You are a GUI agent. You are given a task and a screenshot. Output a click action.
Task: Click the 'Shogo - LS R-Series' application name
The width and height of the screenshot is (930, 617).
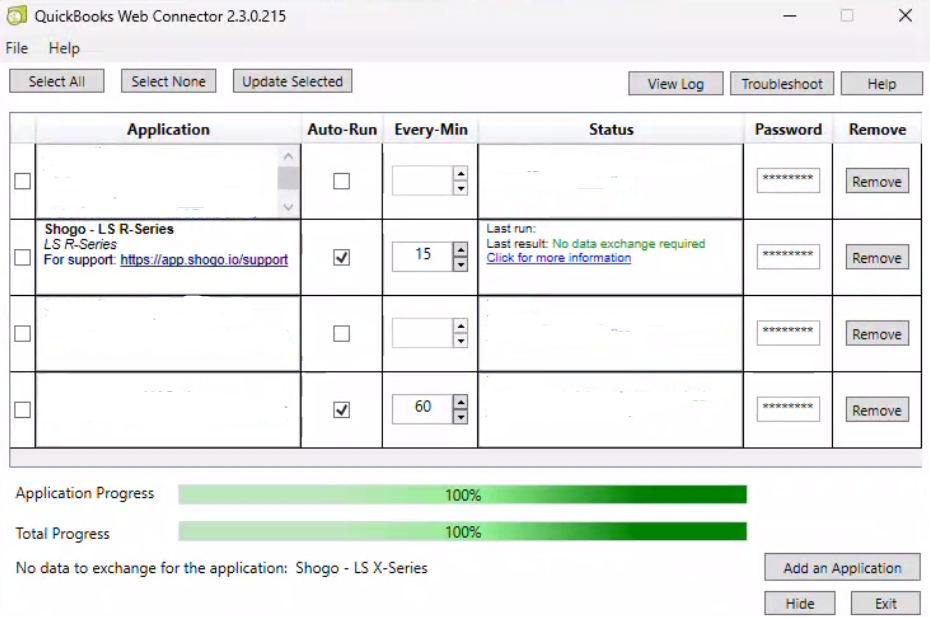tap(109, 229)
